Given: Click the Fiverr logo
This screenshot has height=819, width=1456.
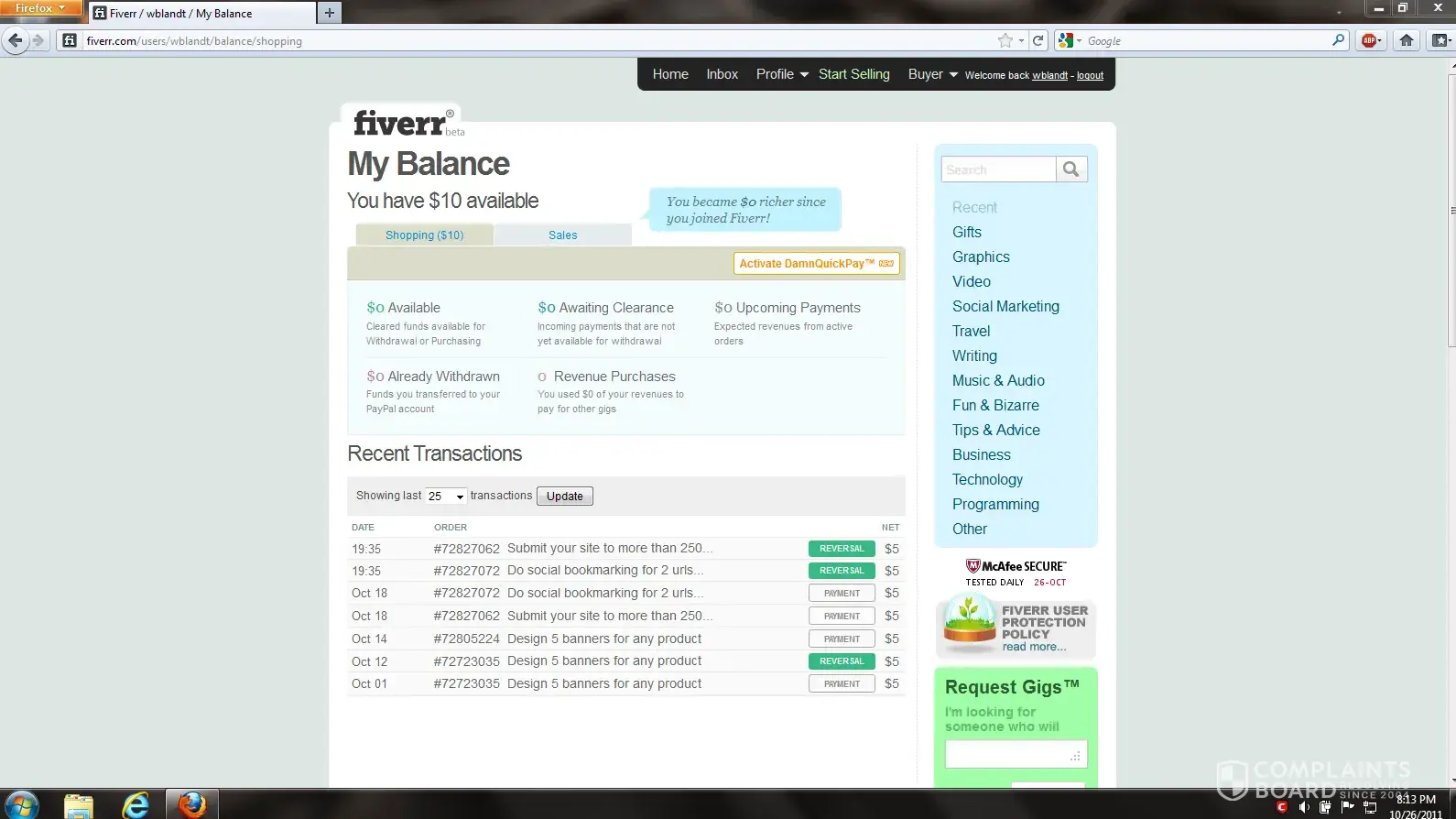Looking at the screenshot, I should (400, 123).
